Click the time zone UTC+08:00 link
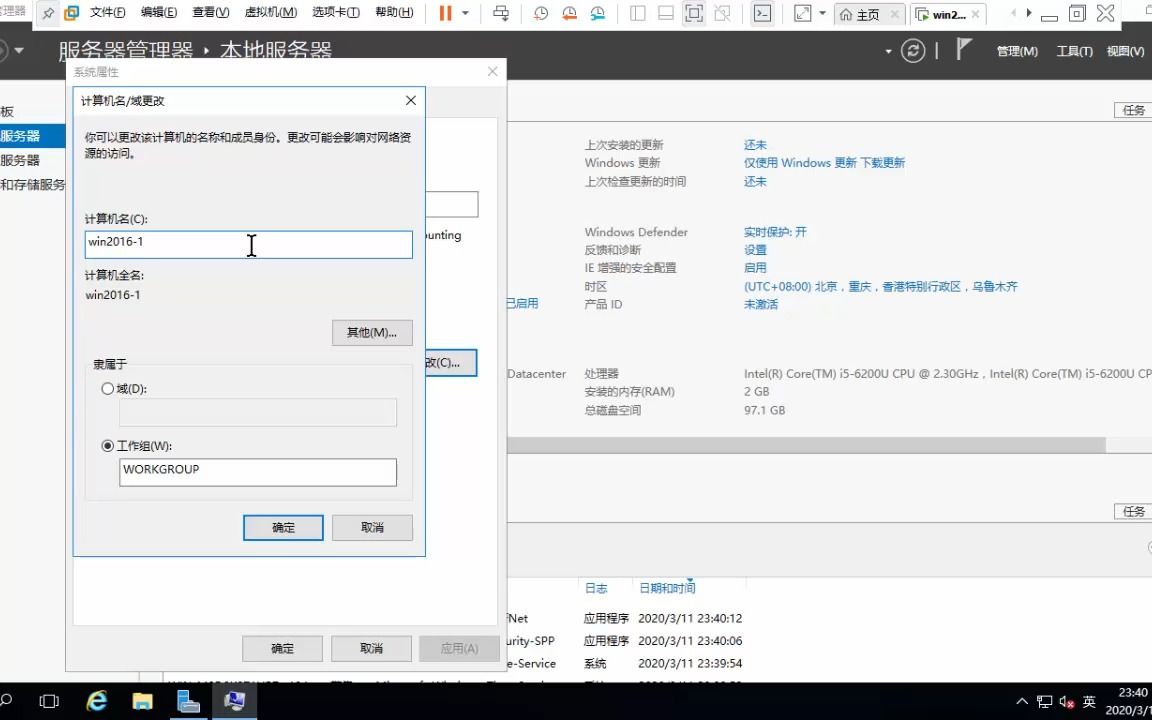1152x720 pixels. coord(880,287)
